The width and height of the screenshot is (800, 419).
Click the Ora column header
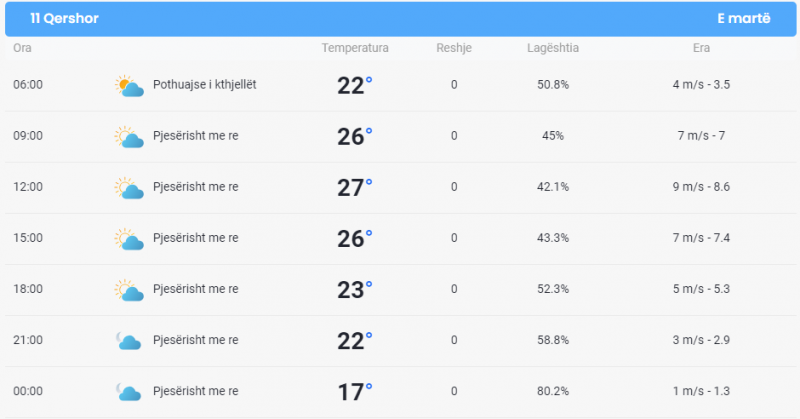click(x=22, y=48)
